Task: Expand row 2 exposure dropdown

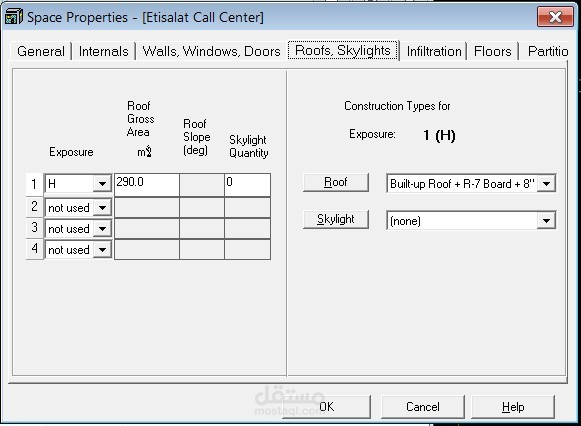Action: 102,208
